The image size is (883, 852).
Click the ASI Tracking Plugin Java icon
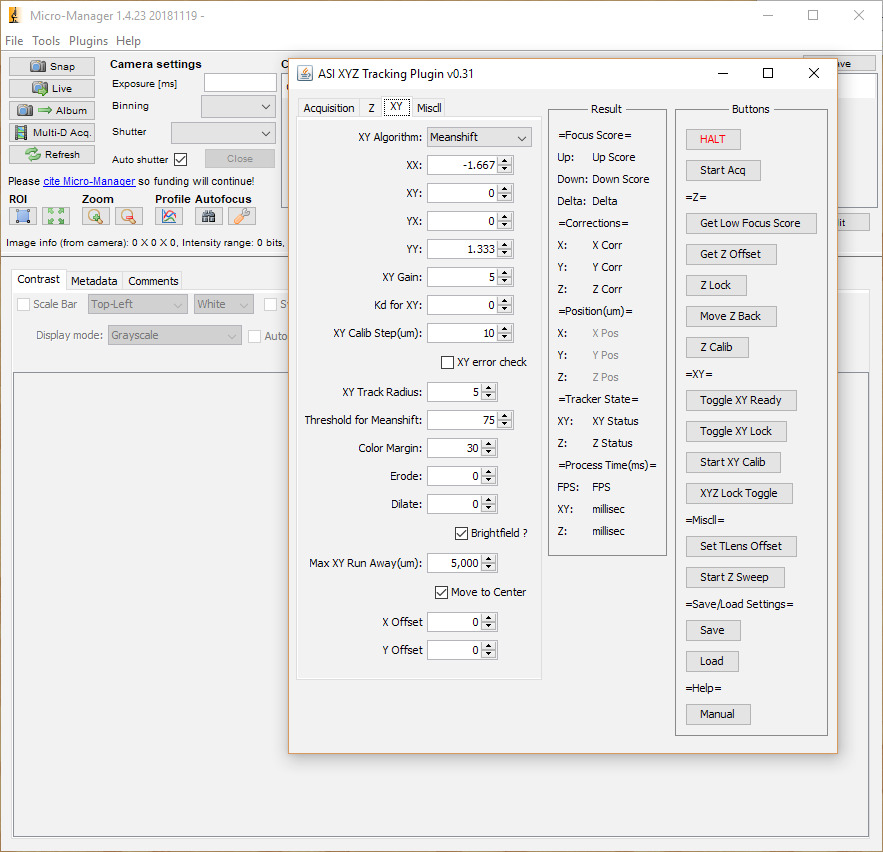[x=305, y=73]
